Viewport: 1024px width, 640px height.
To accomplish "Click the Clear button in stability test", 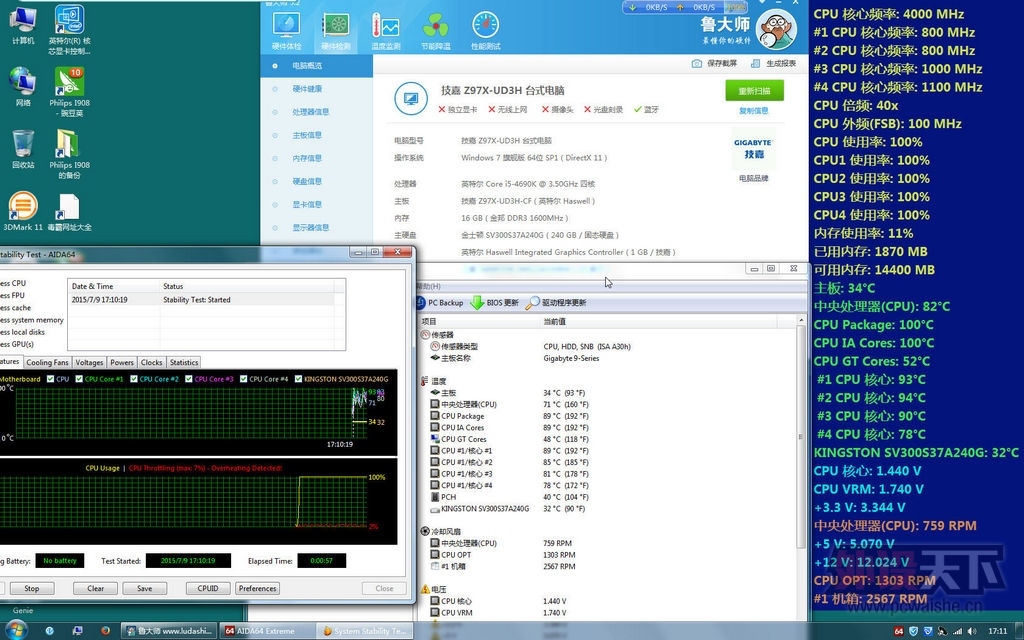I will click(x=95, y=588).
